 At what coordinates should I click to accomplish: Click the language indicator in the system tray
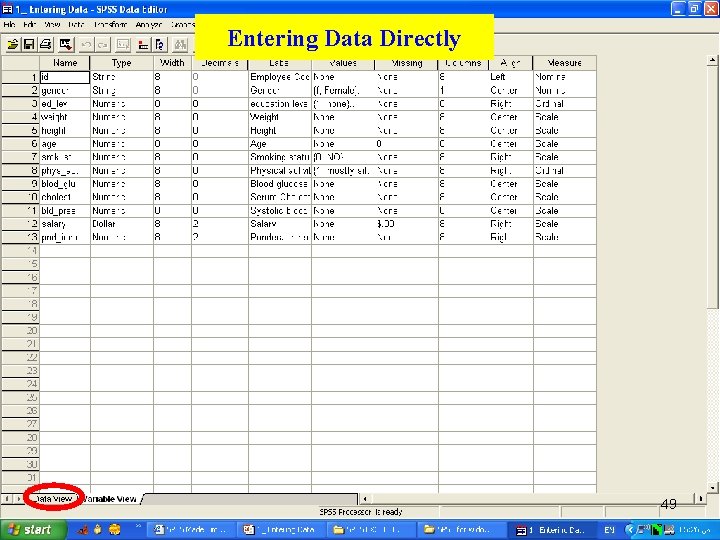(x=609, y=530)
